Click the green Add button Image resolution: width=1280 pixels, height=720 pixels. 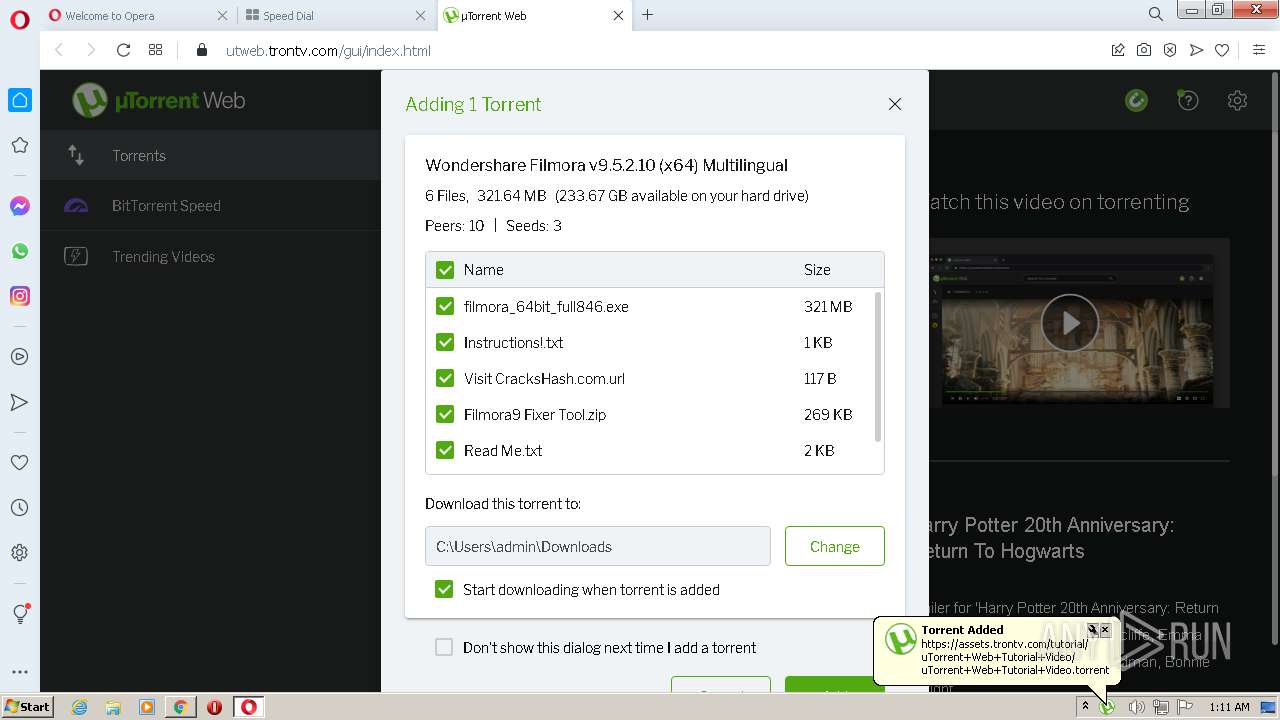(x=834, y=685)
